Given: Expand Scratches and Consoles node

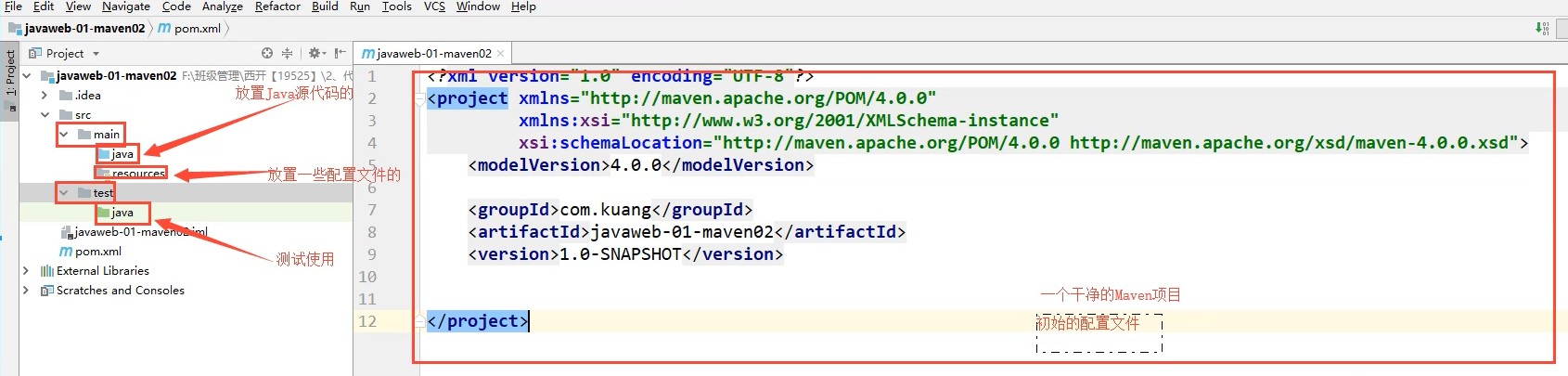Looking at the screenshot, I should point(26,291).
